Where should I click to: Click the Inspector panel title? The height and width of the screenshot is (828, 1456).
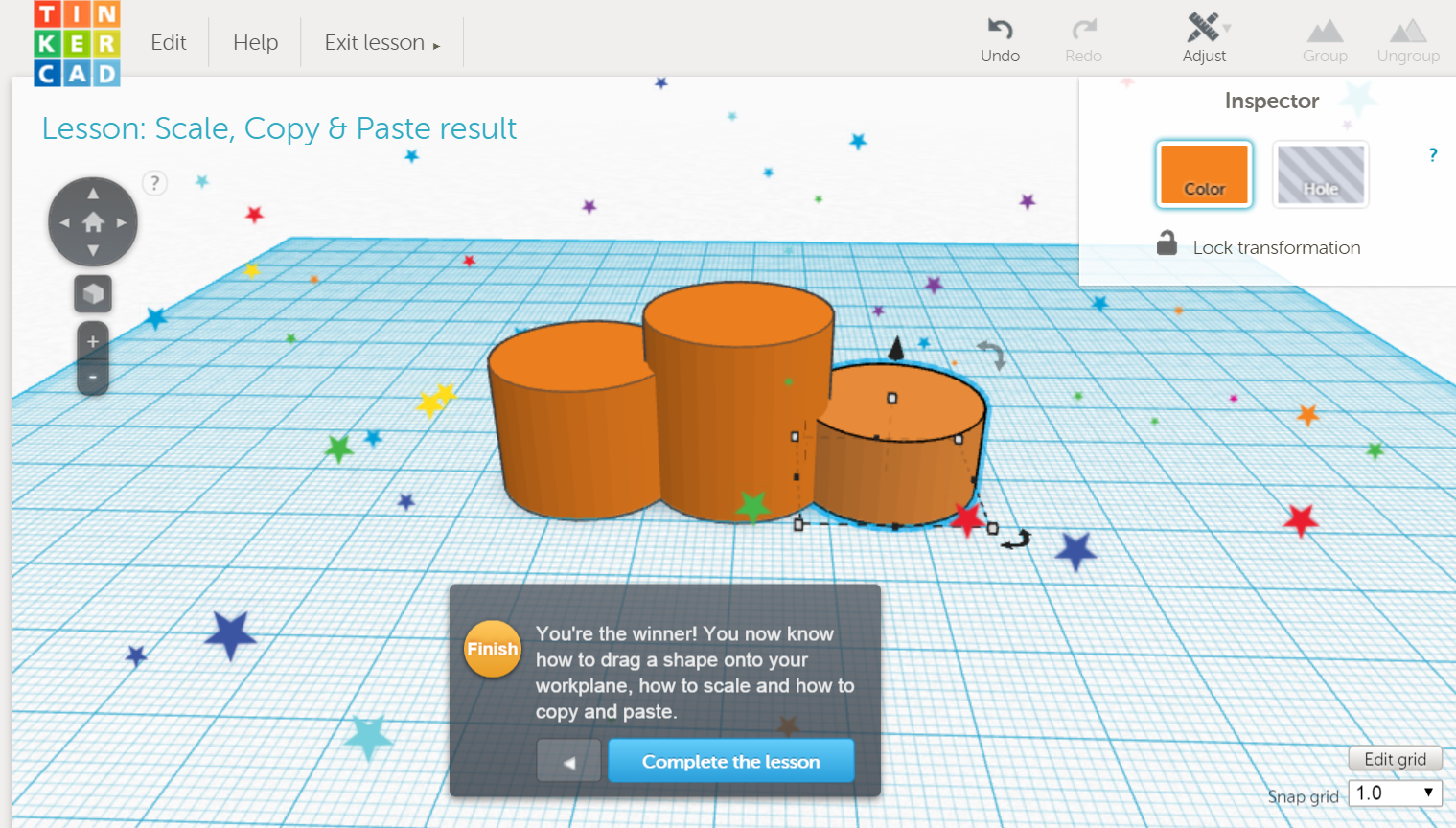coord(1271,101)
